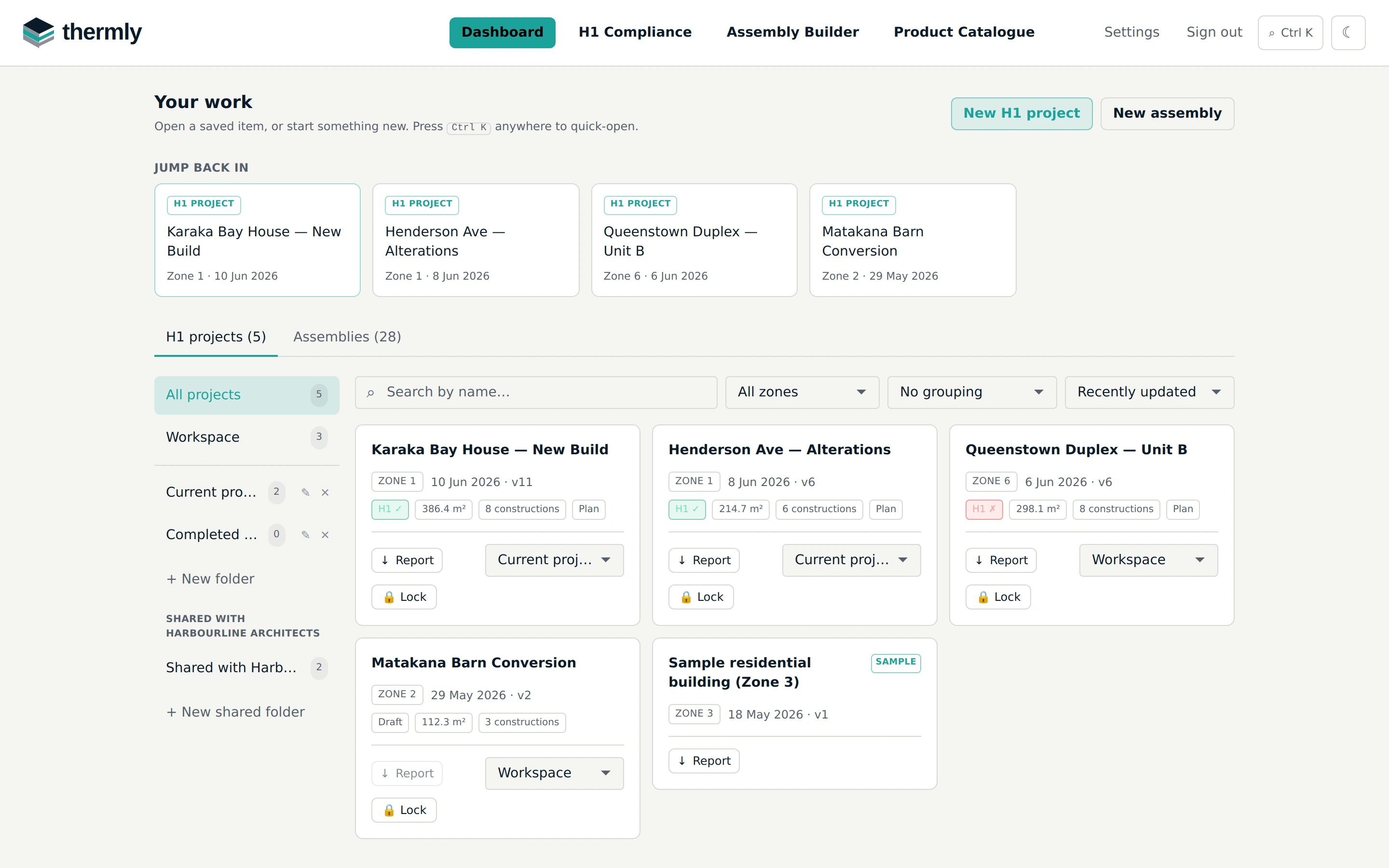Delete the Completed folder X icon
Viewport: 1389px width, 868px height.
[x=325, y=534]
